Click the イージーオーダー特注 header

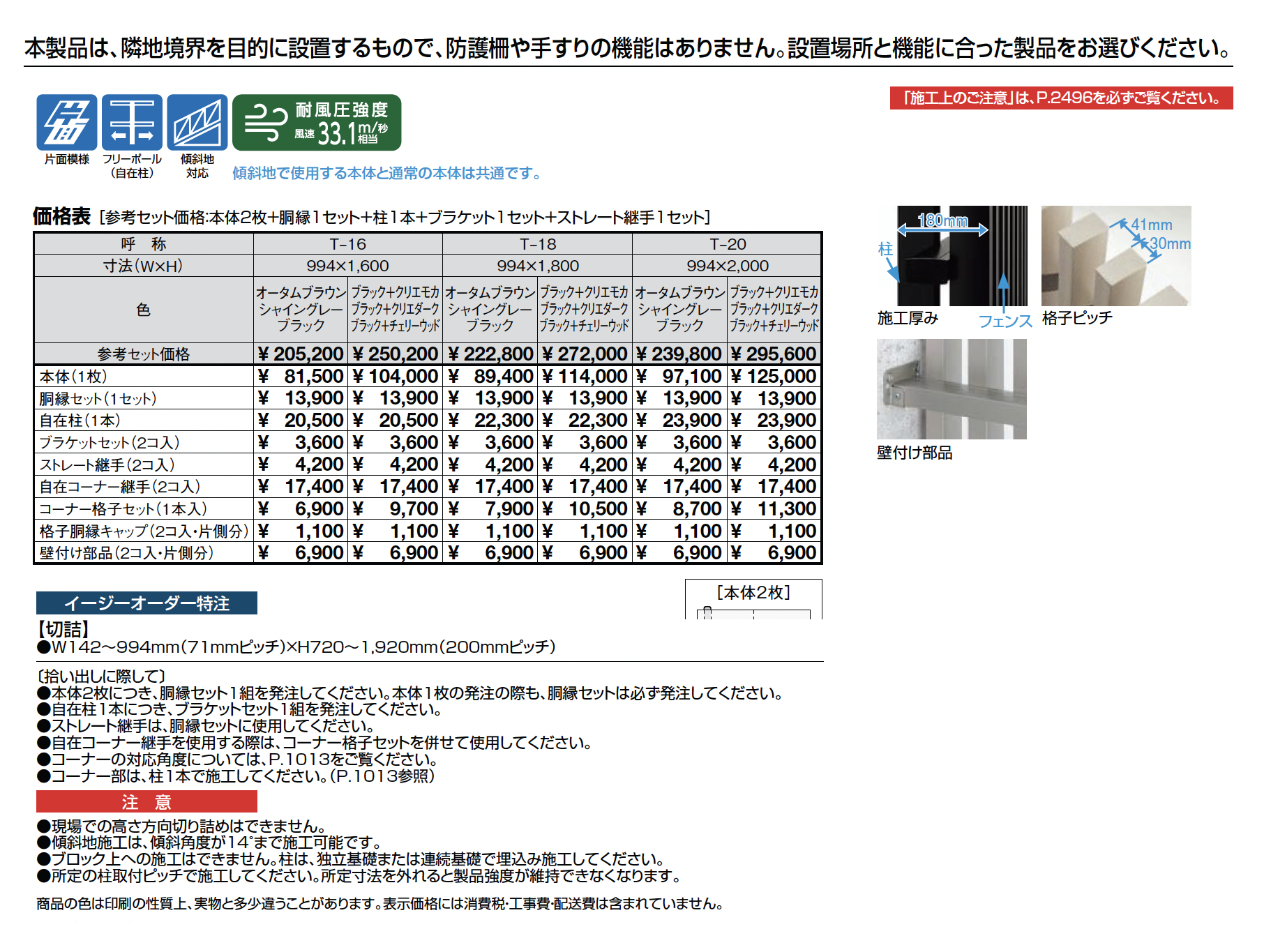(x=146, y=603)
